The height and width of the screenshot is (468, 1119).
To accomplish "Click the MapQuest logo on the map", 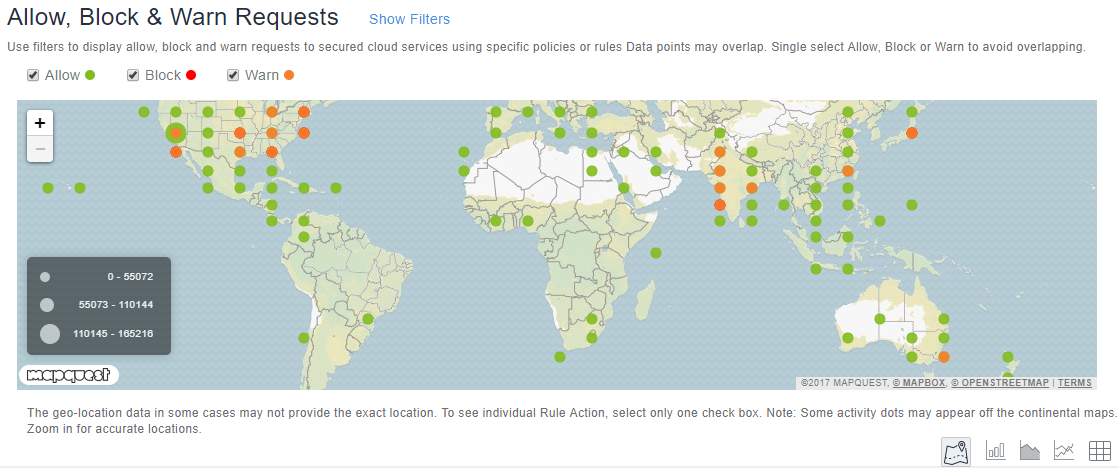I will pyautogui.click(x=69, y=375).
